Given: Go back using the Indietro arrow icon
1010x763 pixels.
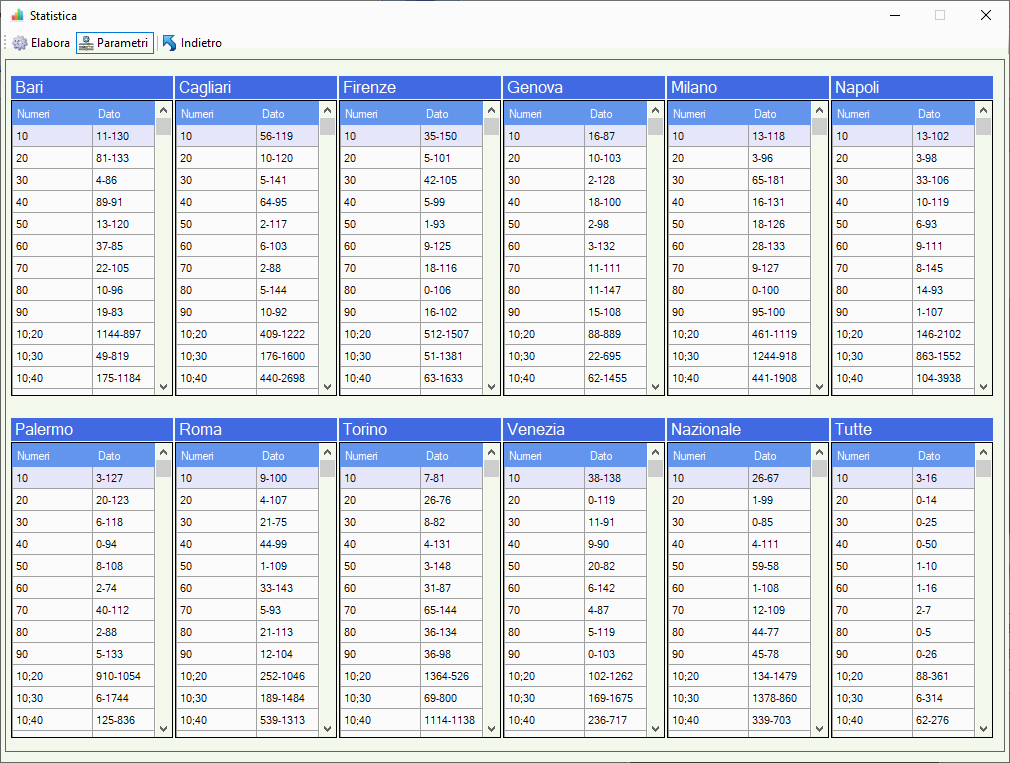Looking at the screenshot, I should click(x=169, y=43).
